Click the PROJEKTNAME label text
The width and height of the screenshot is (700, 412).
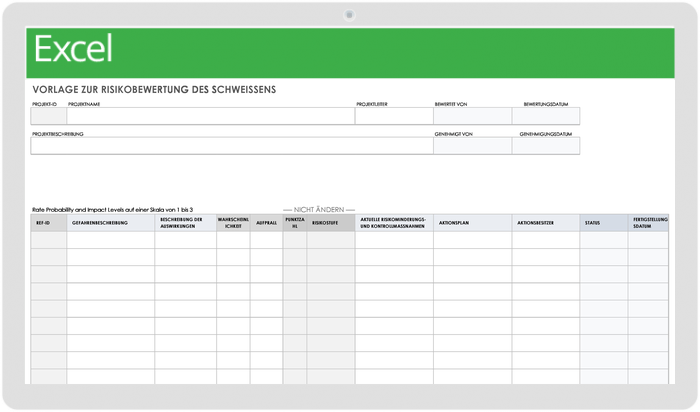[84, 104]
